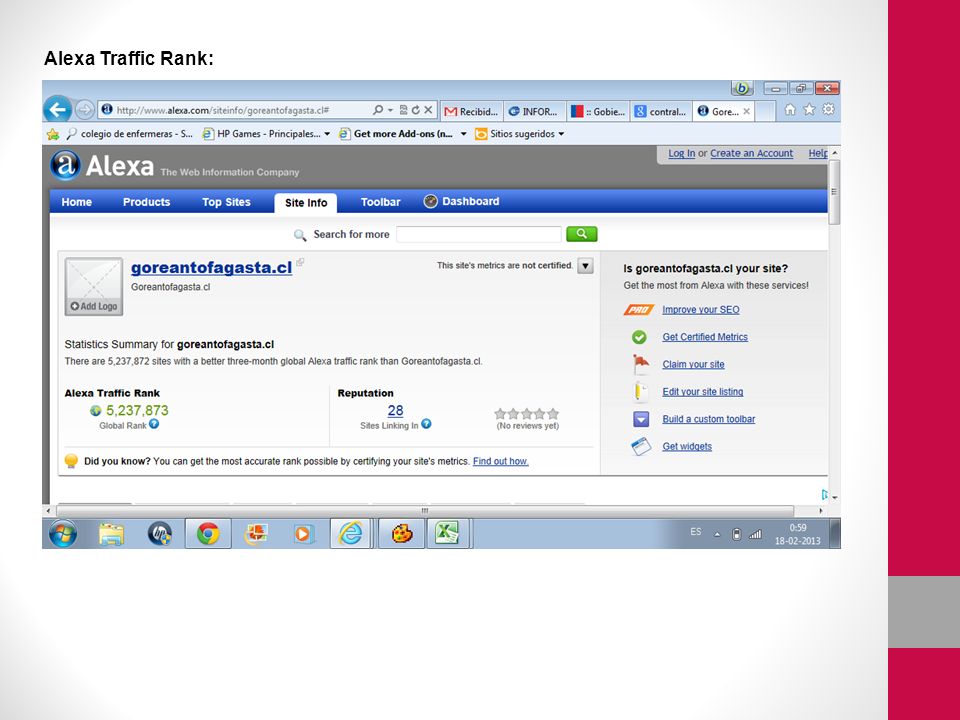Viewport: 960px width, 720px height.
Task: Switch to the contral... browser tab
Action: 661,111
